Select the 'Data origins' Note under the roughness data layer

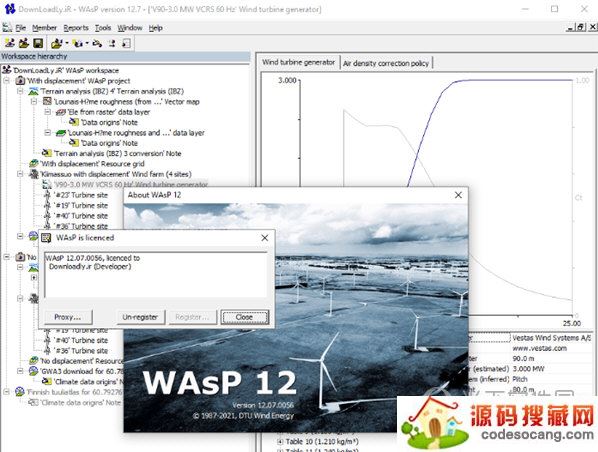tap(109, 143)
